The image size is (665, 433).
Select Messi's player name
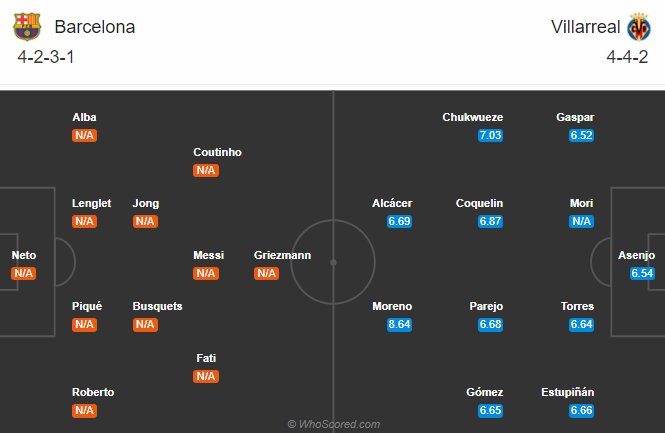click(208, 255)
